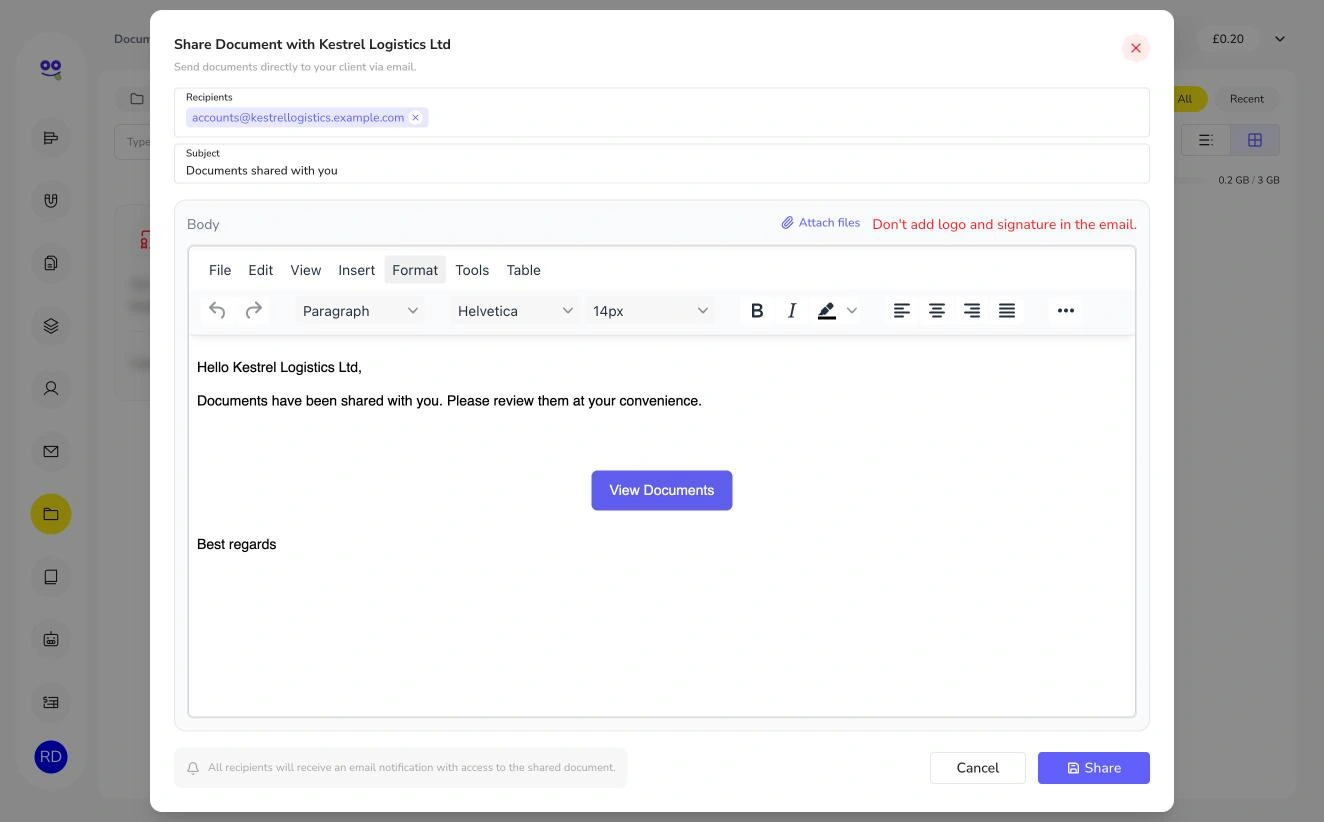
Task: Align text right
Action: pyautogui.click(x=972, y=311)
